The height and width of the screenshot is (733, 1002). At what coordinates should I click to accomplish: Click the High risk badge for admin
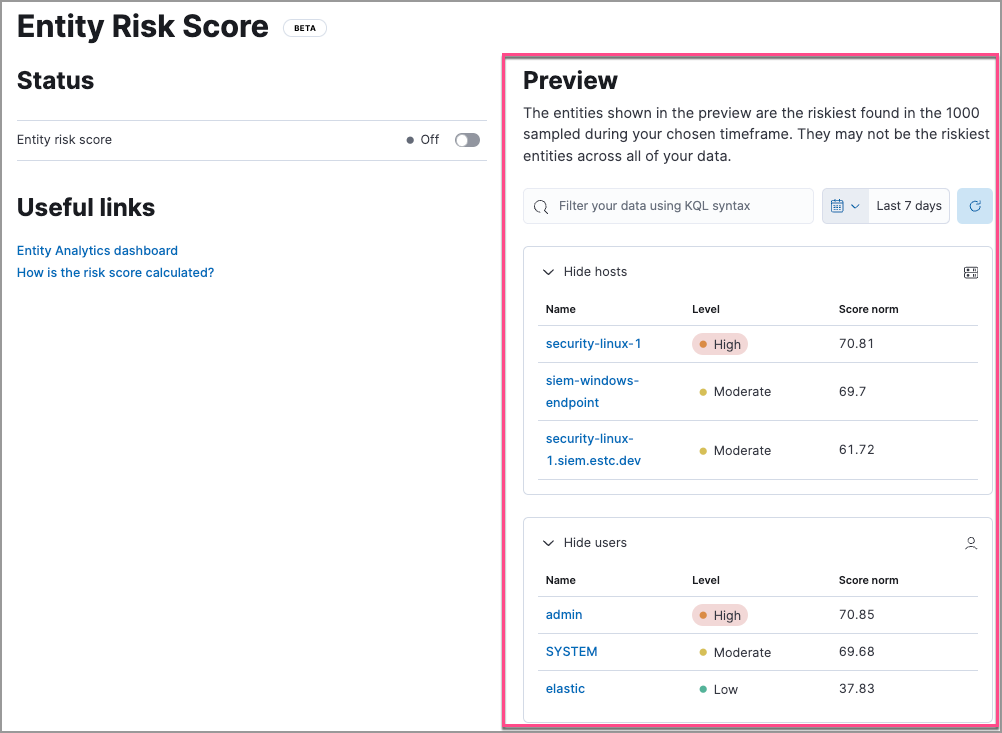coord(719,614)
